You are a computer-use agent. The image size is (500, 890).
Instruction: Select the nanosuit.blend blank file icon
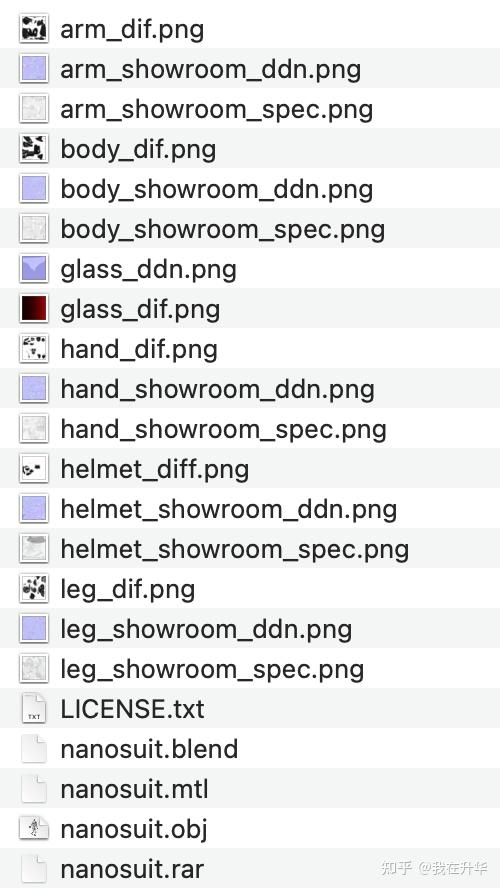coord(33,748)
